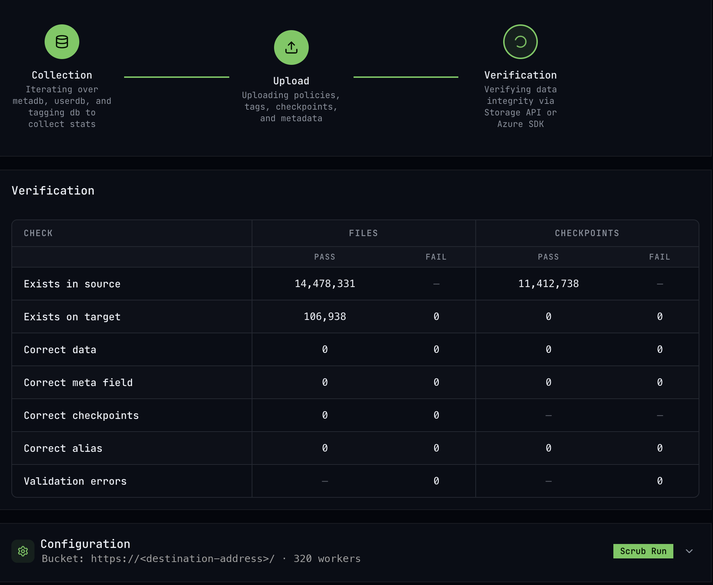Click the 14,478,331 files pass value
713x585 pixels.
point(325,284)
